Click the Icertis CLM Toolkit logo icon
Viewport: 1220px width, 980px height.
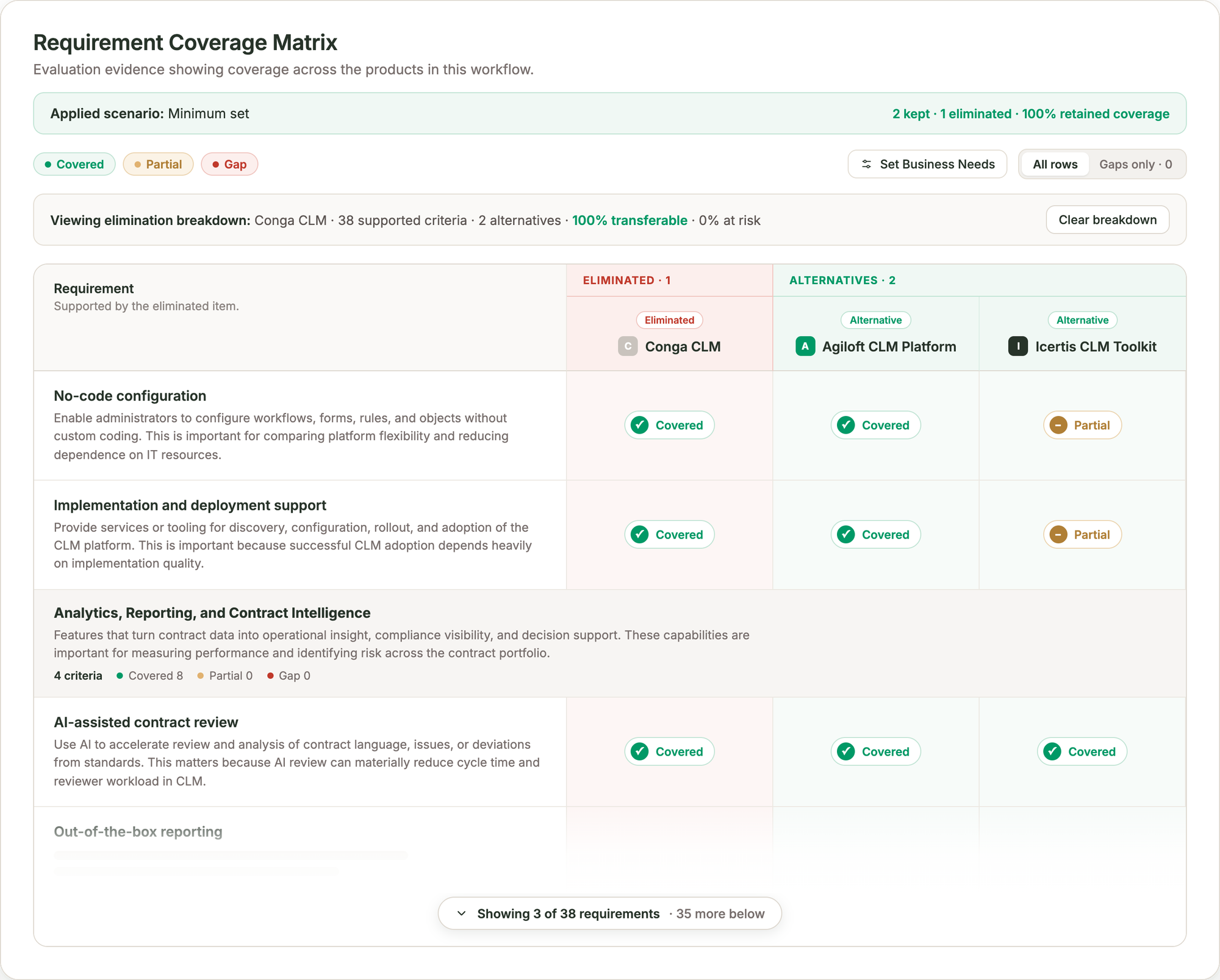1018,346
